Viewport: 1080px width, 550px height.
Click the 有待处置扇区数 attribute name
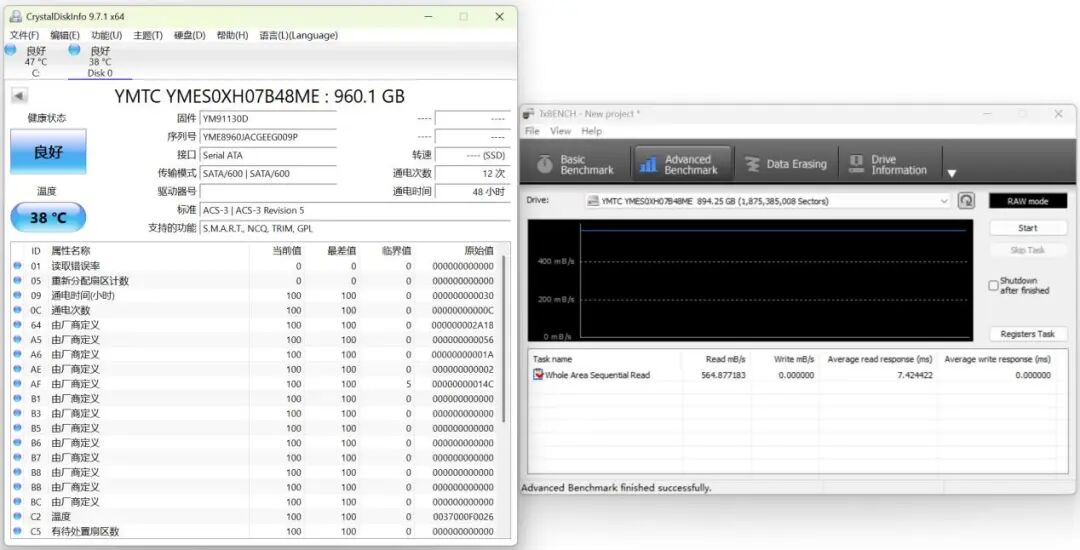(x=85, y=531)
